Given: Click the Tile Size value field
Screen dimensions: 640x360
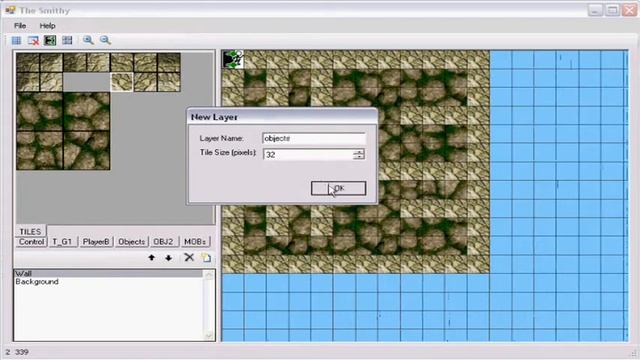Looking at the screenshot, I should point(308,155).
